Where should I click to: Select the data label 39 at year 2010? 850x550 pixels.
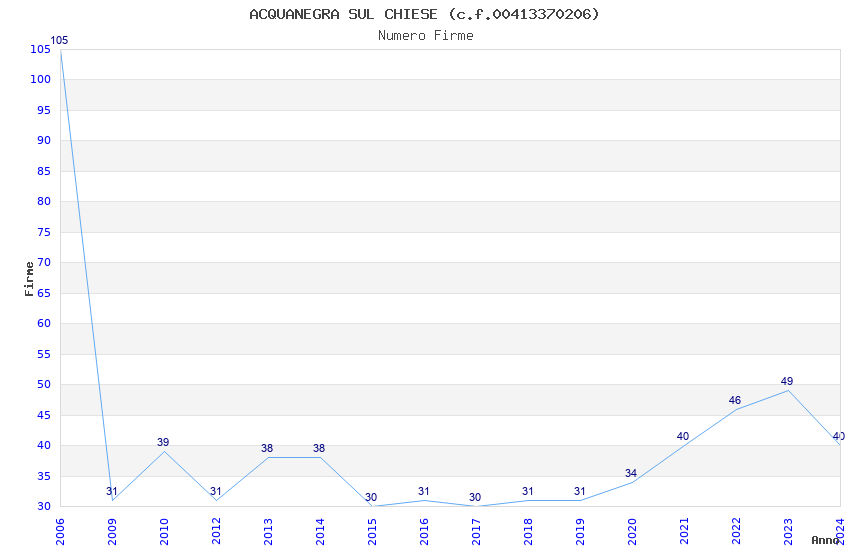163,442
